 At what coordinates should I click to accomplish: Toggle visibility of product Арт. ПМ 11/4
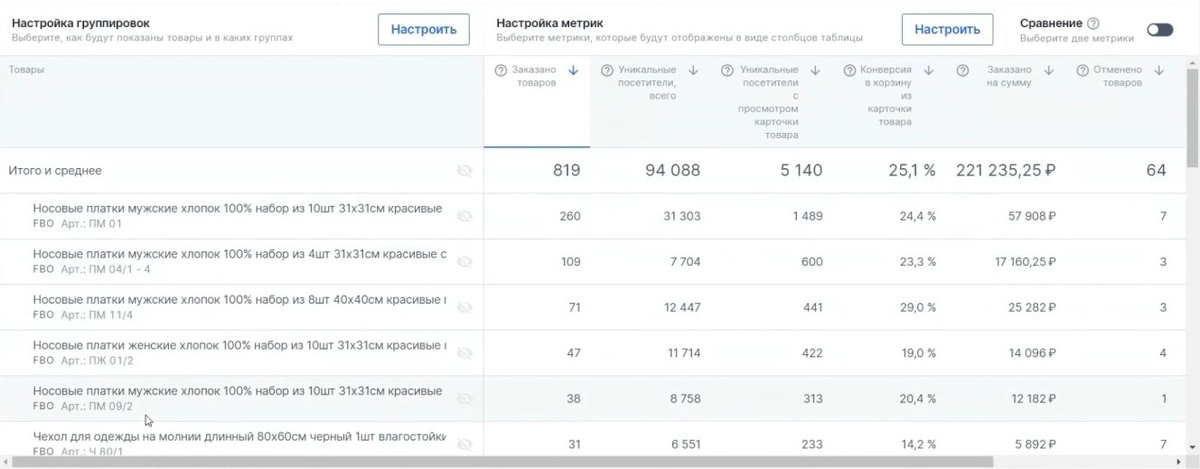464,307
